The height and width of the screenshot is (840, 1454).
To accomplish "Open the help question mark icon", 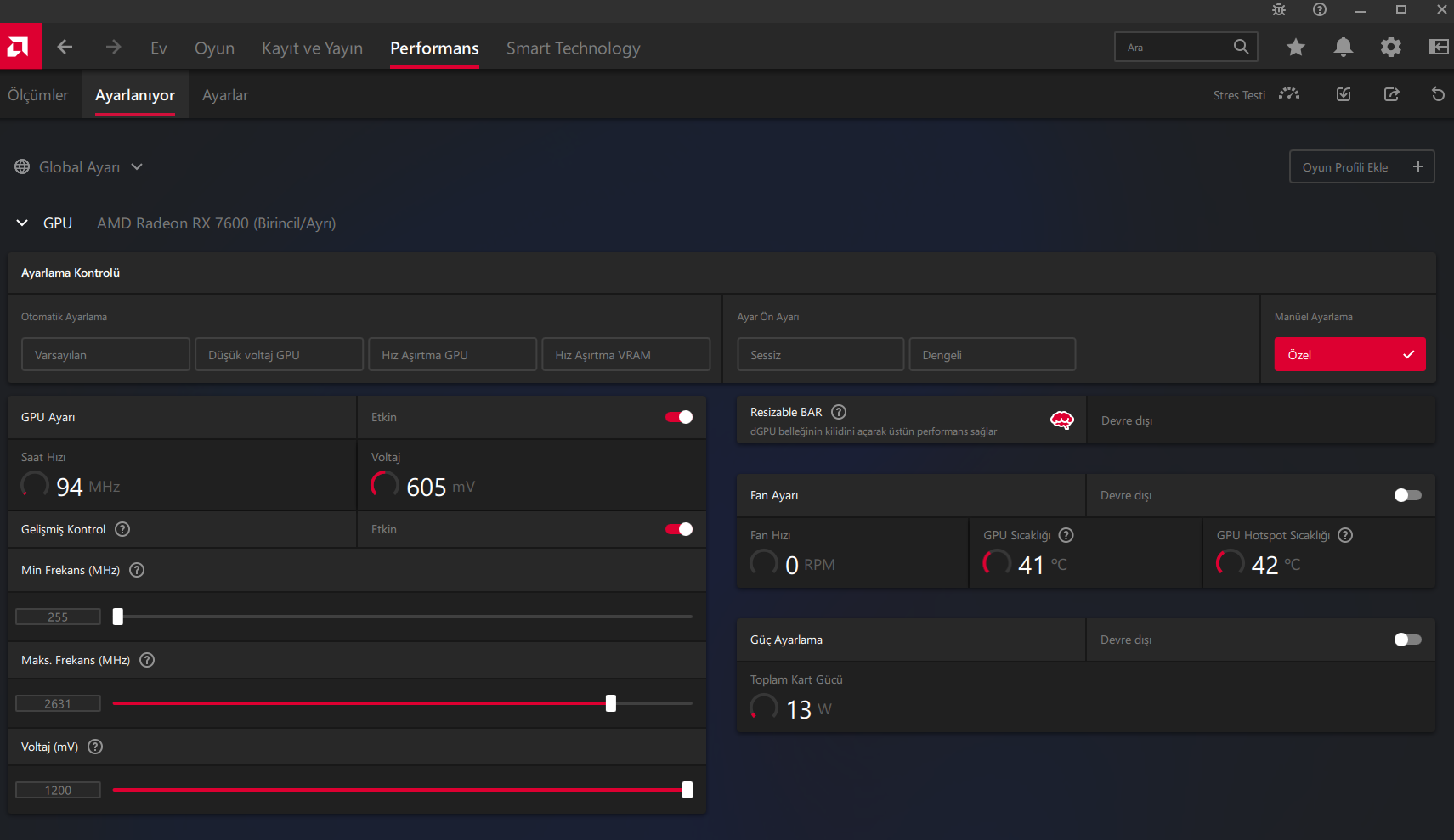I will 1320,9.
